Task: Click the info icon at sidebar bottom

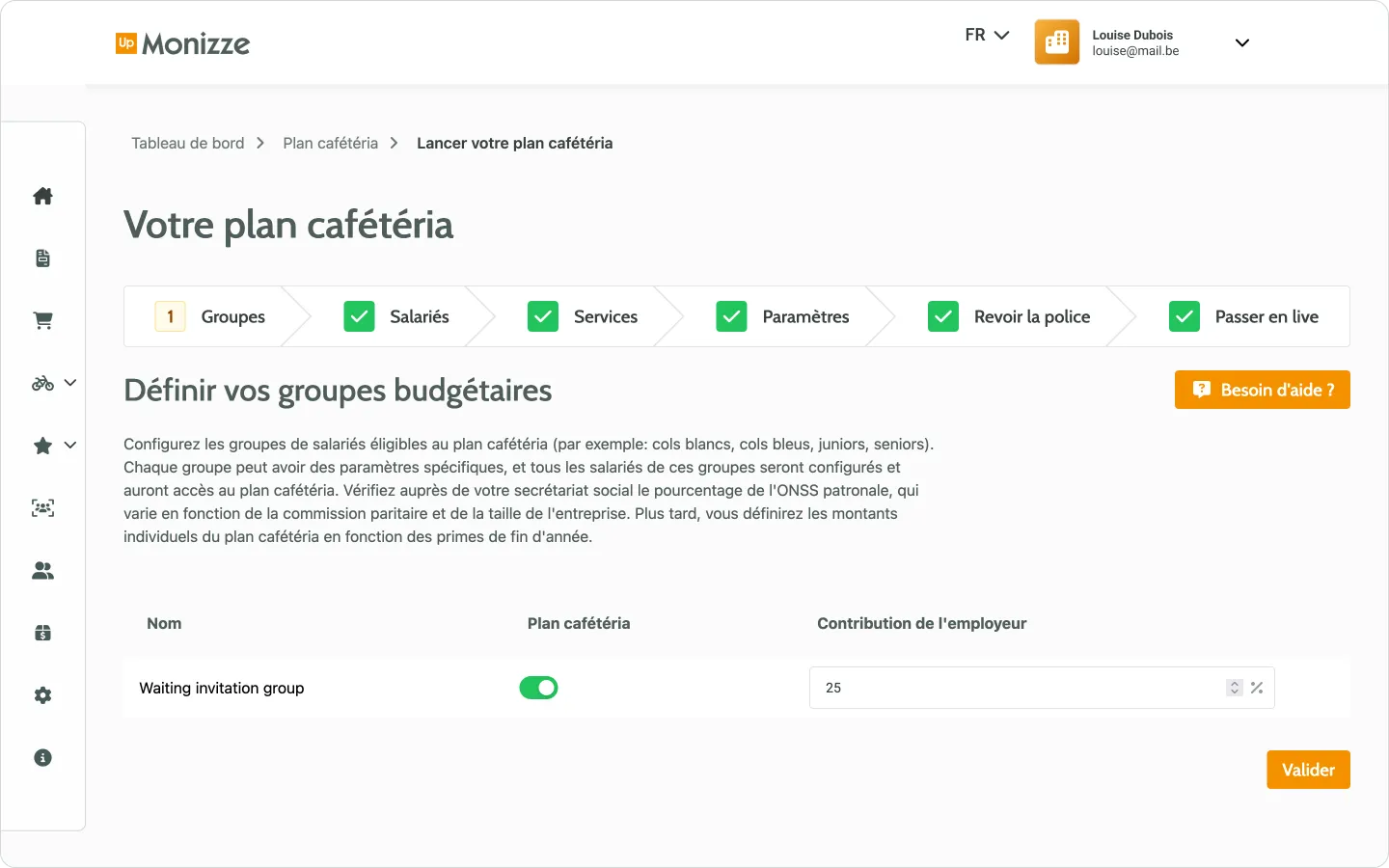Action: (42, 757)
